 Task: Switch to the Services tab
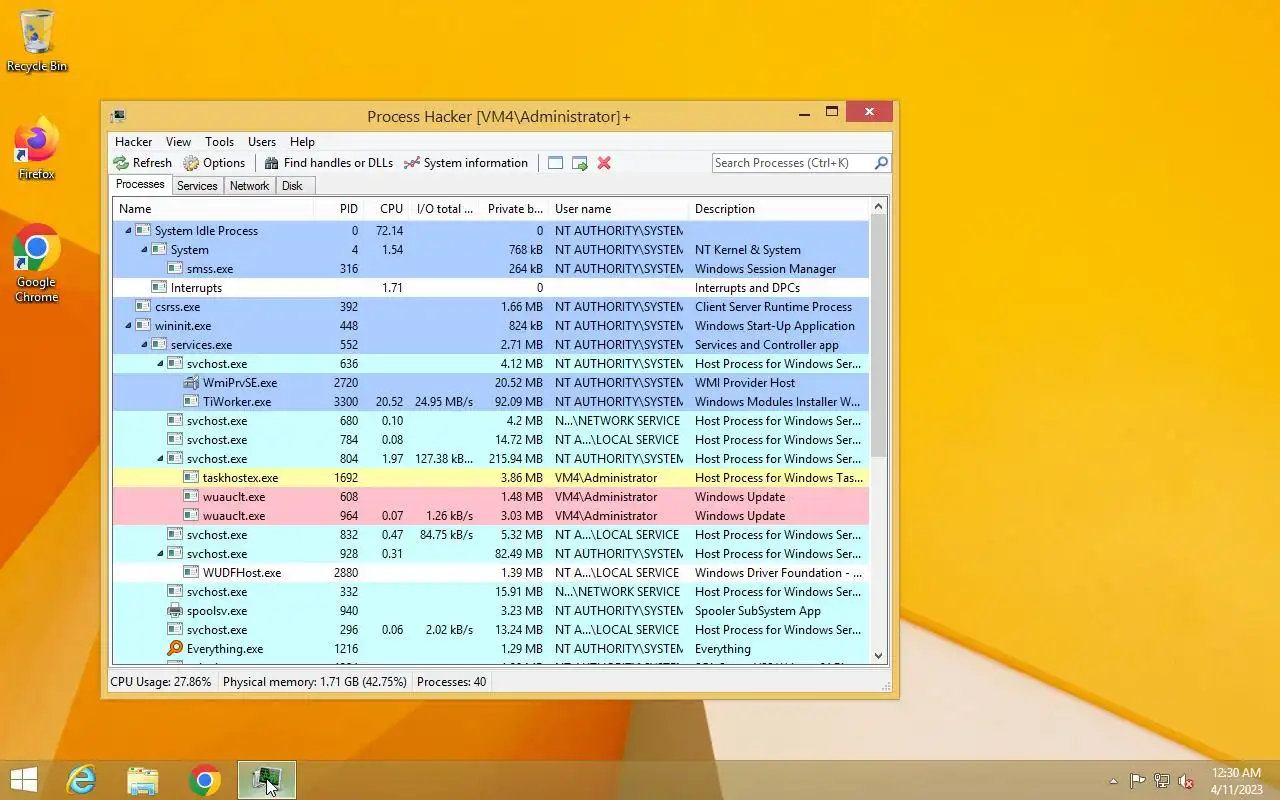click(197, 186)
